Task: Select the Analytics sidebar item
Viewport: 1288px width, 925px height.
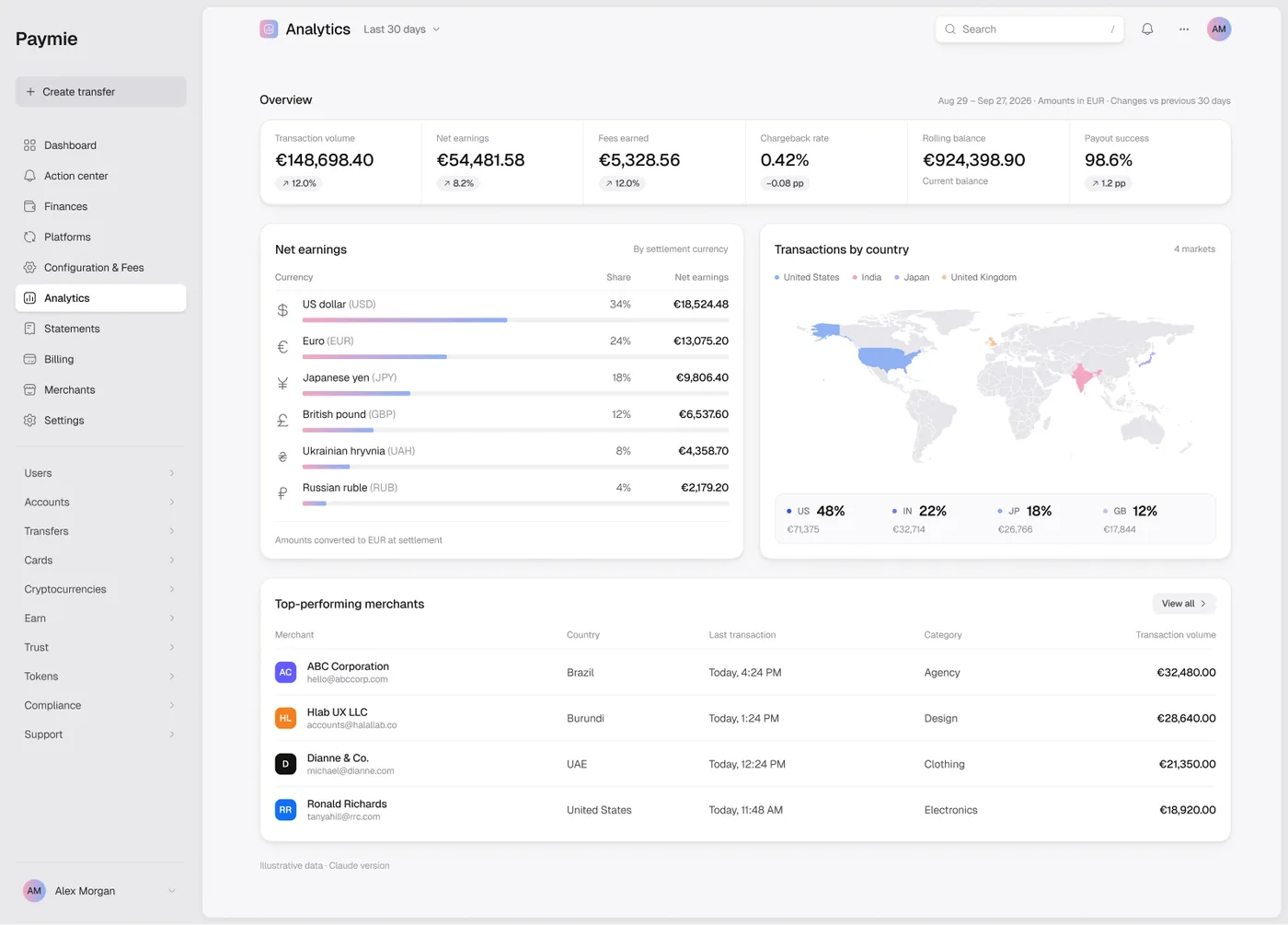Action: point(100,298)
